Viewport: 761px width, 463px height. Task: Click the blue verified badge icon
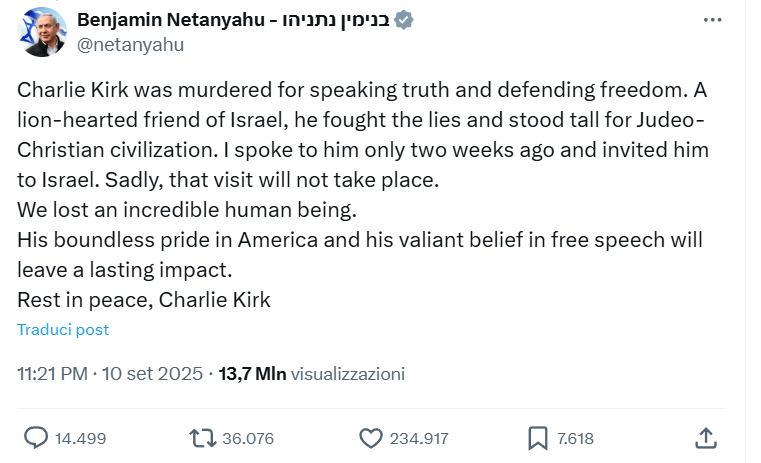tap(403, 20)
